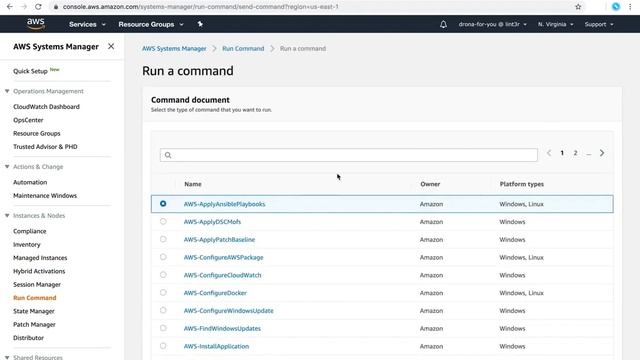This screenshot has height=360, width=640.
Task: Click the page 1 pagination number
Action: [562, 153]
